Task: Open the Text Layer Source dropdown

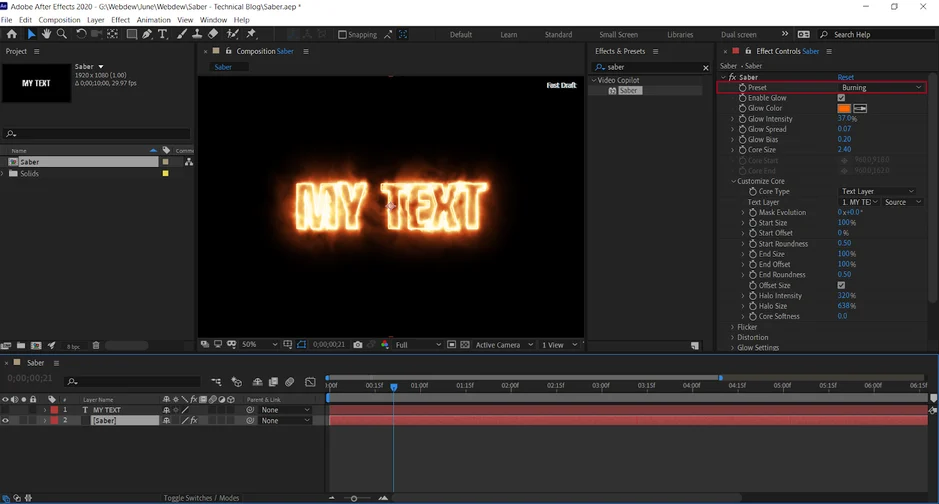Action: pyautogui.click(x=902, y=202)
